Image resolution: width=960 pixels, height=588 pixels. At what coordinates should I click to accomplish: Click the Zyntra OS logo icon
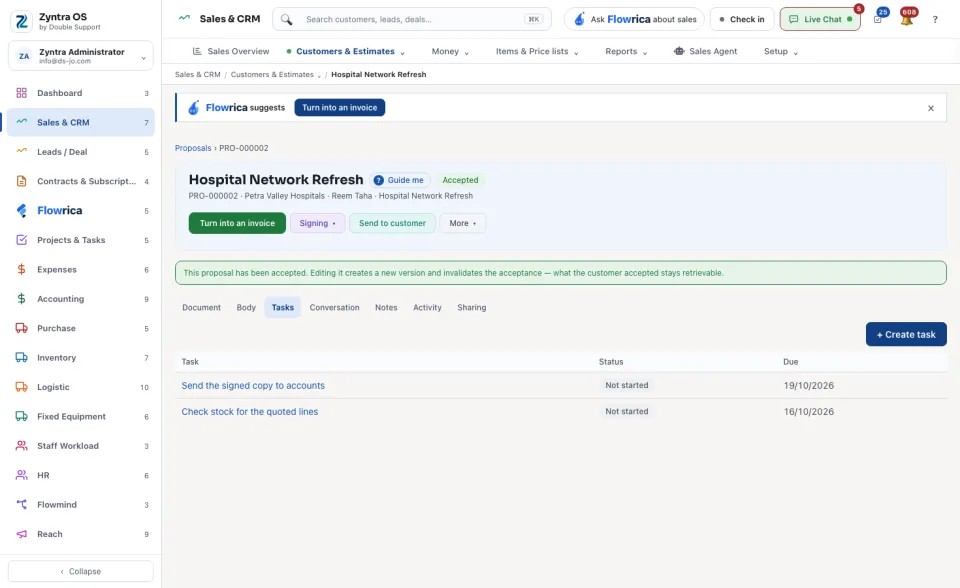click(21, 21)
